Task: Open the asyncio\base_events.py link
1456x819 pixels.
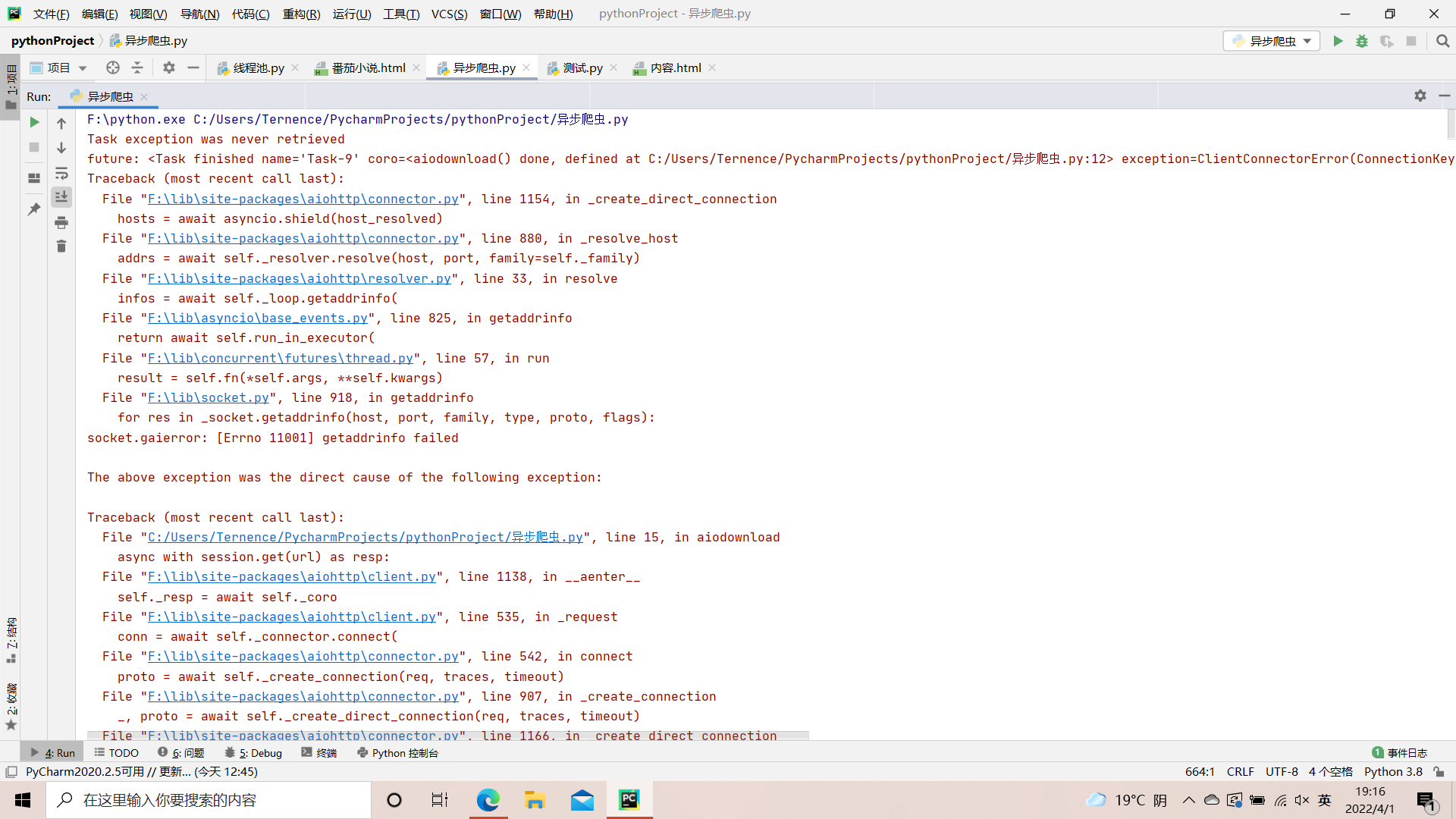Action: (258, 318)
